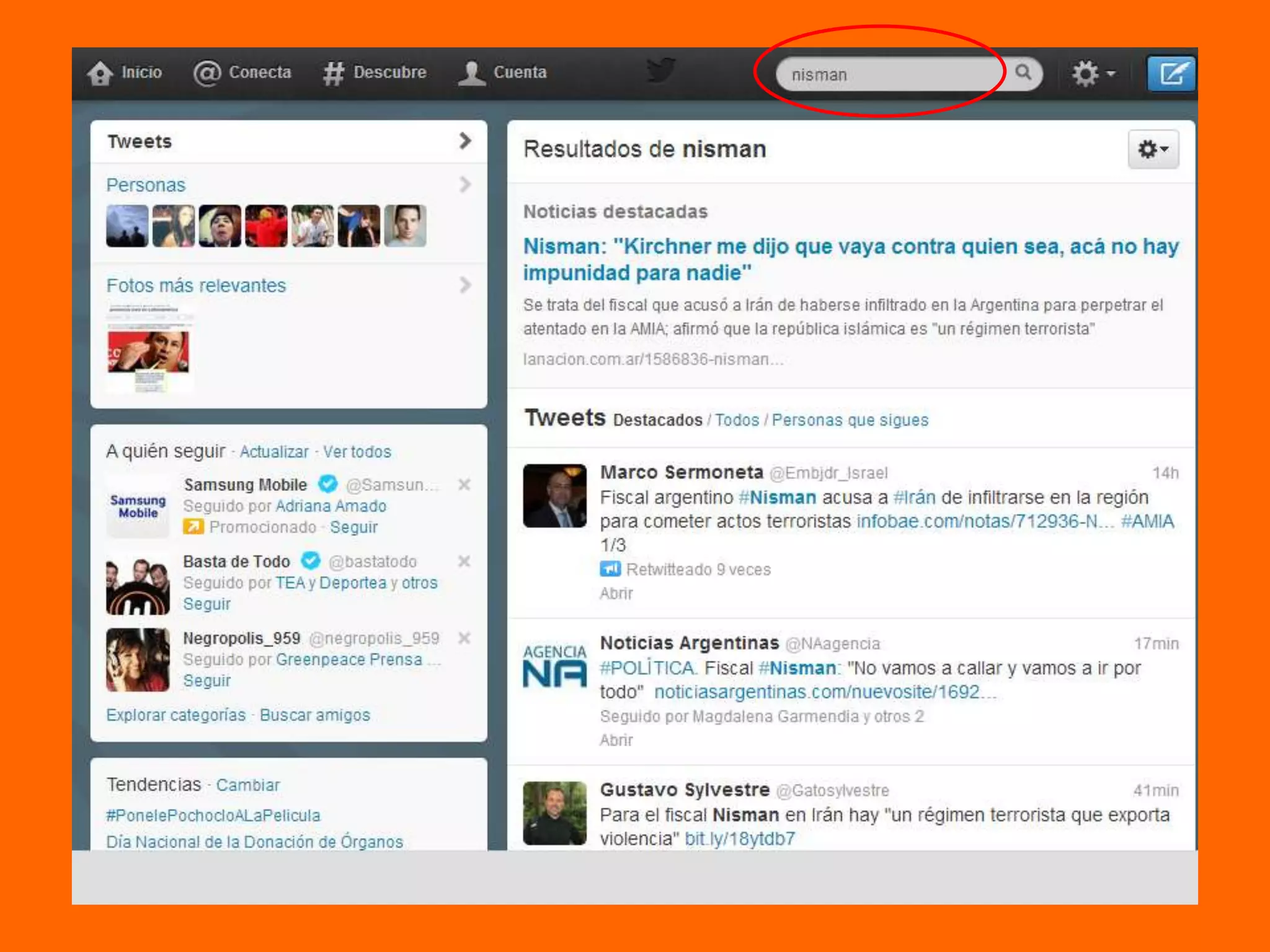
Task: Expand Fotos más relevantes chevron
Action: coord(465,285)
